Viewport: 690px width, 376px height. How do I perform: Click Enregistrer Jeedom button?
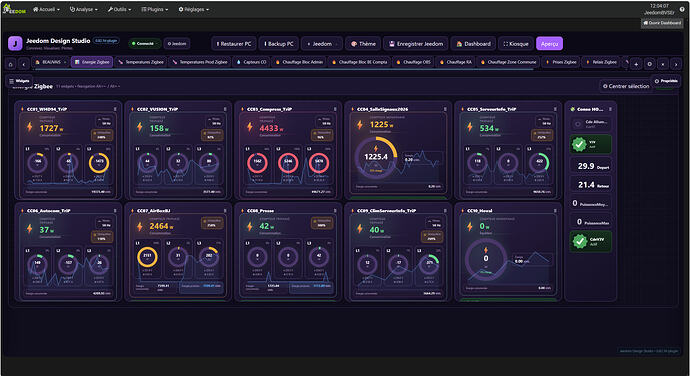416,44
